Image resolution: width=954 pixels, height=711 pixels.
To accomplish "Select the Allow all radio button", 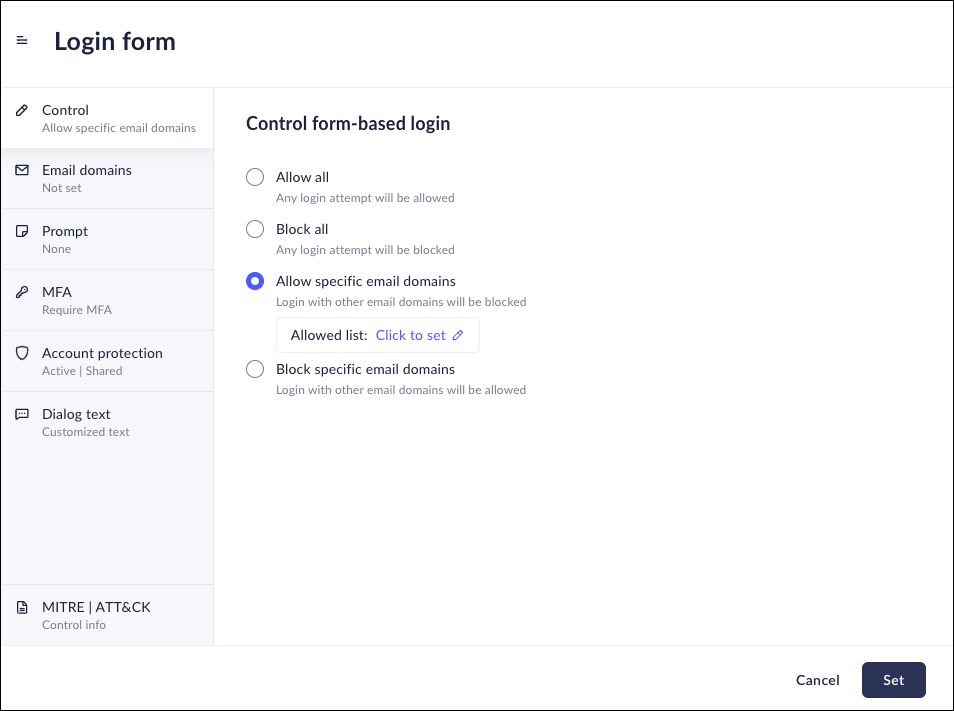I will (255, 177).
